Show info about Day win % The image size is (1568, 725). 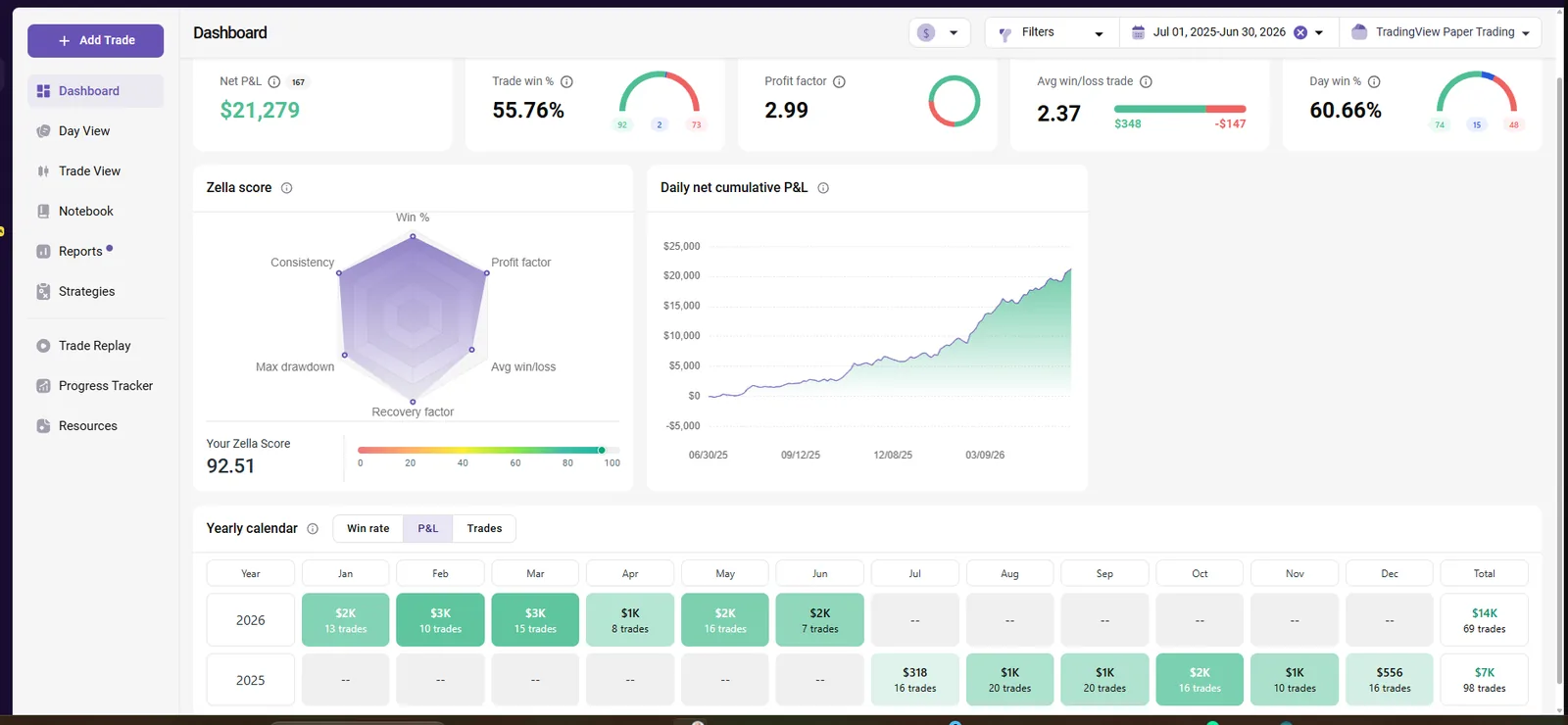tap(1374, 82)
